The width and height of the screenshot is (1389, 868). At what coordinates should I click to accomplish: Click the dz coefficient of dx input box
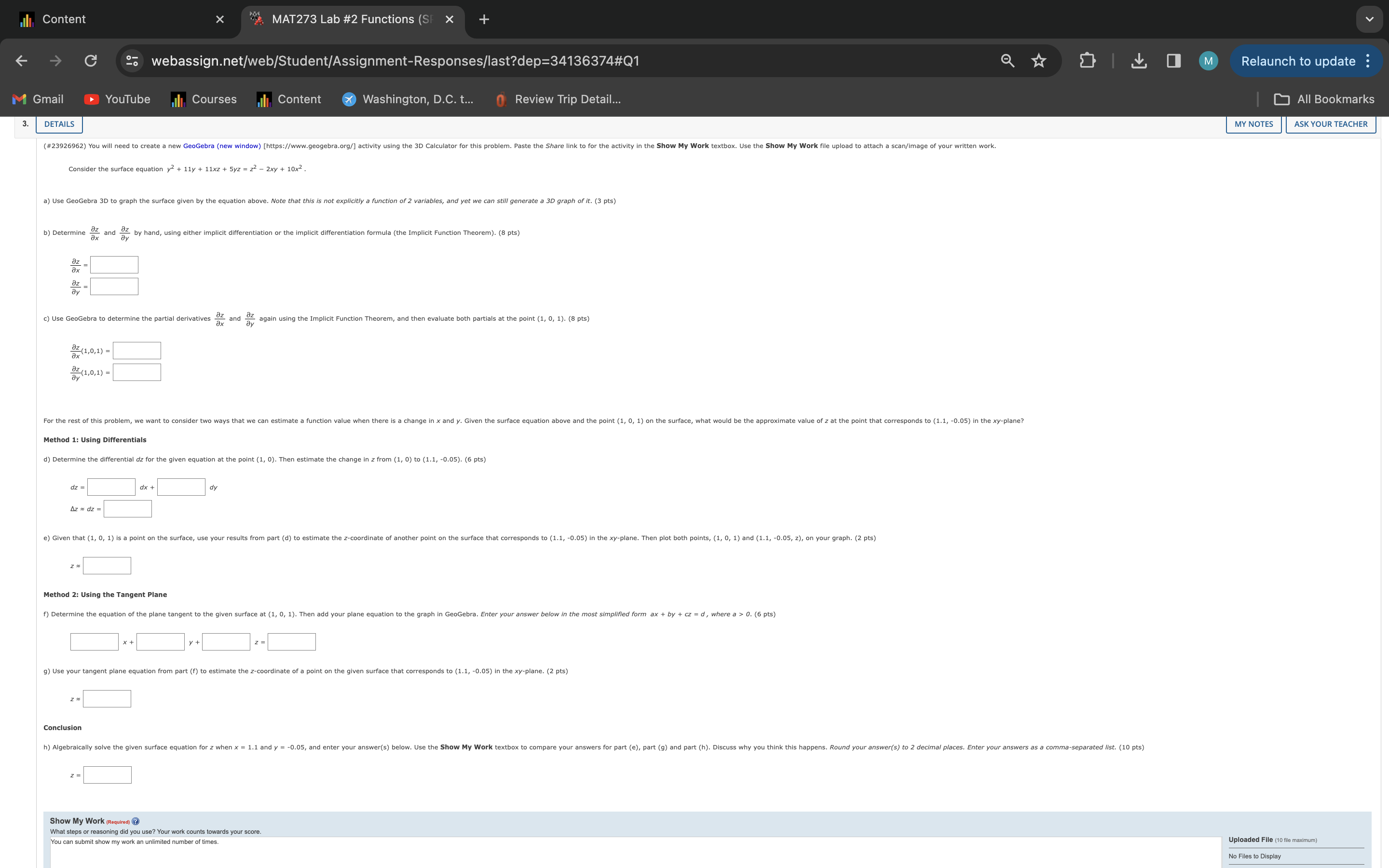point(111,487)
